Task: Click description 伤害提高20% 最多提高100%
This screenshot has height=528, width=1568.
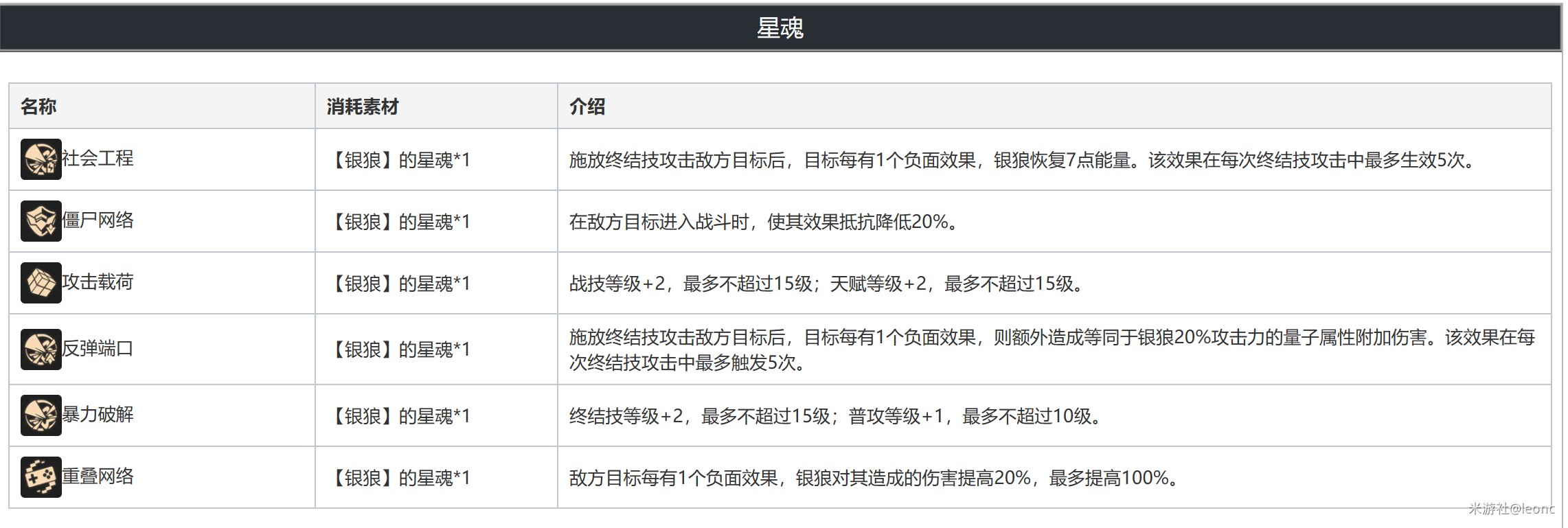Action: tap(874, 478)
